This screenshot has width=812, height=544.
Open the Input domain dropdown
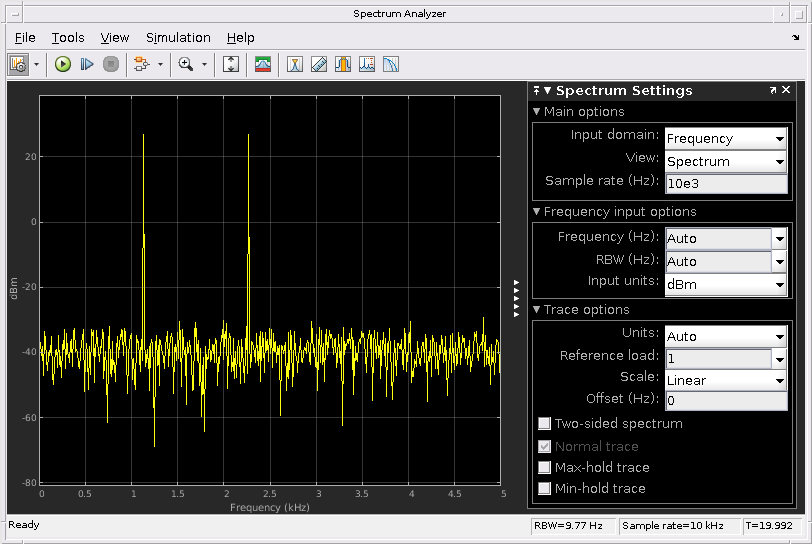pos(725,139)
